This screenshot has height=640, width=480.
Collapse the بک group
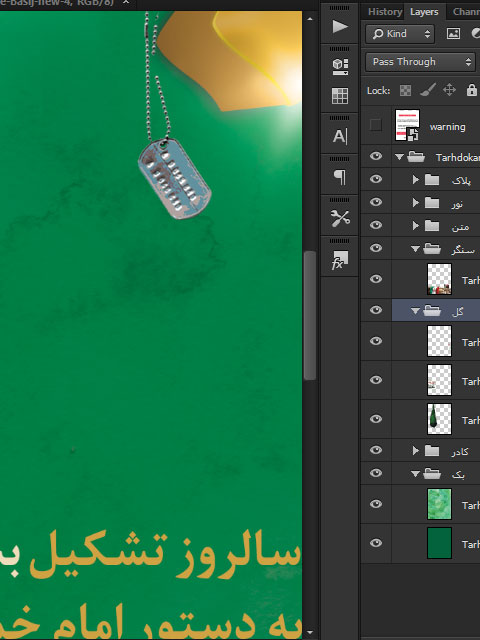(x=415, y=474)
